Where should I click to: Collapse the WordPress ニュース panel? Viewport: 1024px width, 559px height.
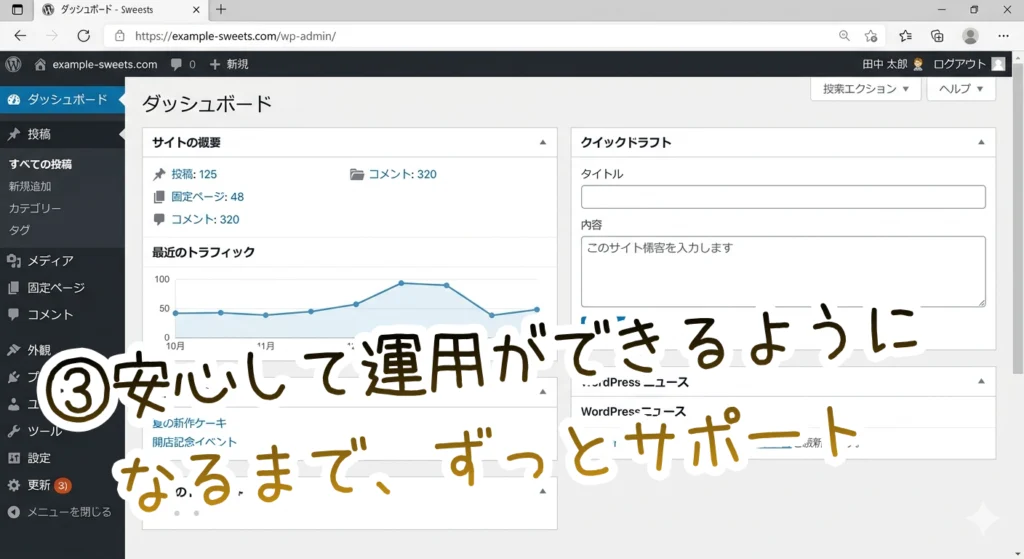coord(981,381)
